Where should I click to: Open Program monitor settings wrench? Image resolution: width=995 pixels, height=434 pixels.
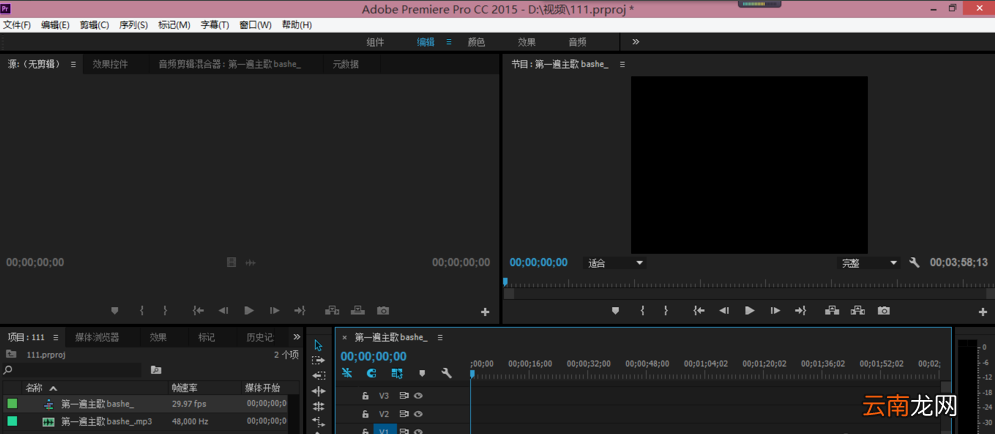[914, 262]
